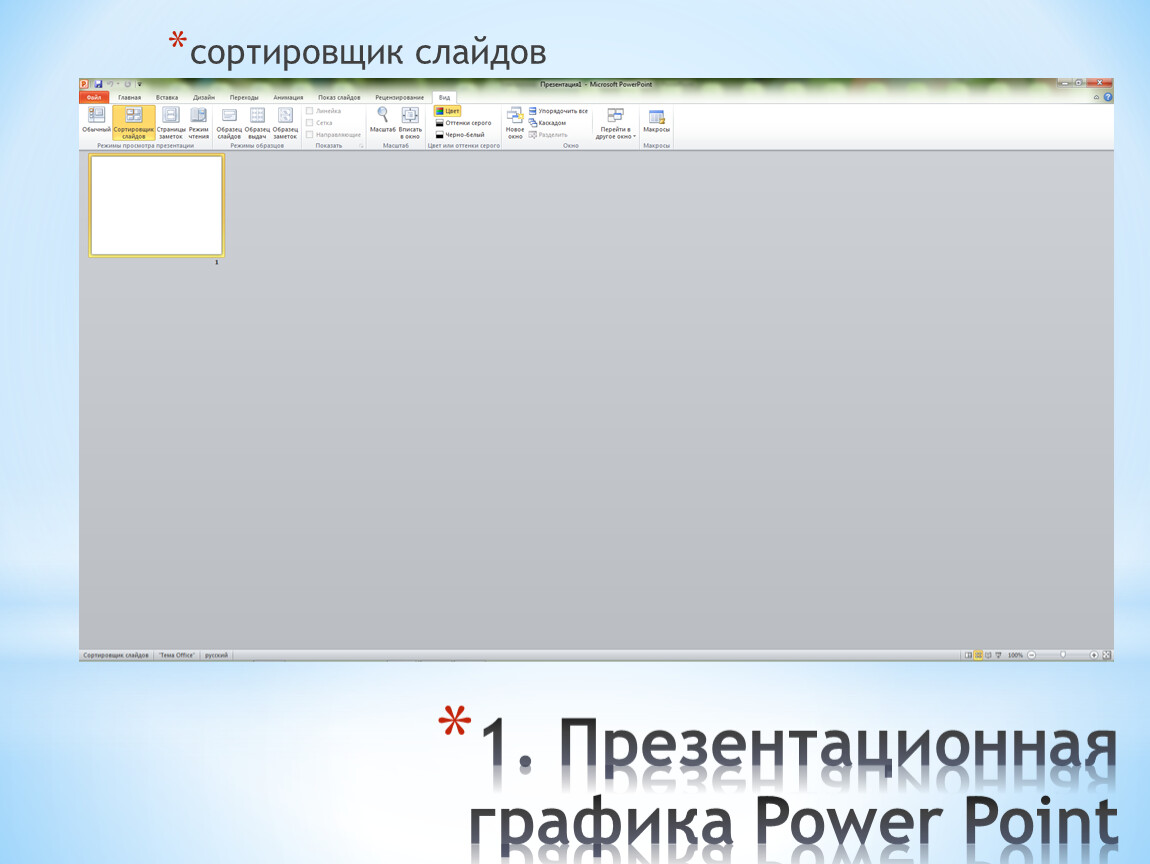Click 100% zoom level in status bar
Screen dimensions: 1150x864
coord(1015,655)
